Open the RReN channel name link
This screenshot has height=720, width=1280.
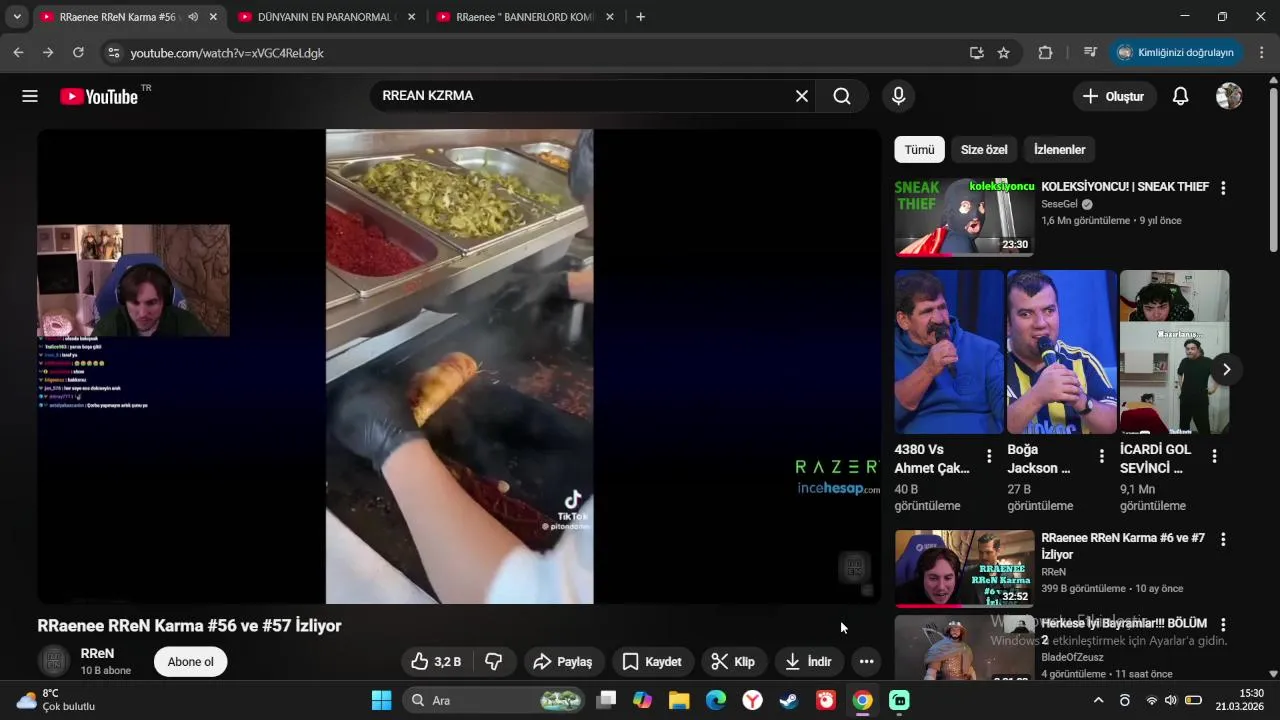(98, 653)
